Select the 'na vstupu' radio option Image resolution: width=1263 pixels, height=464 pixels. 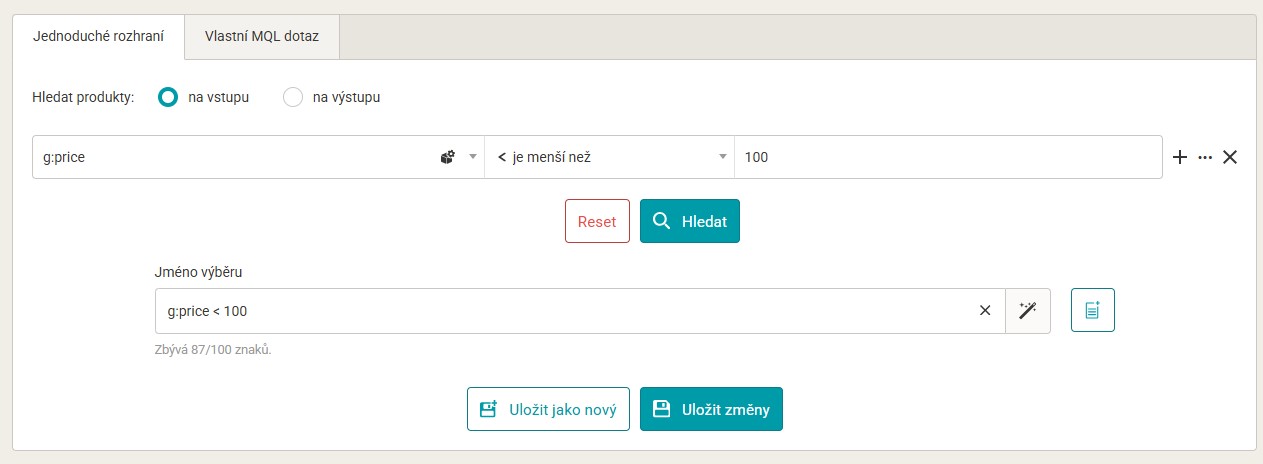click(169, 97)
